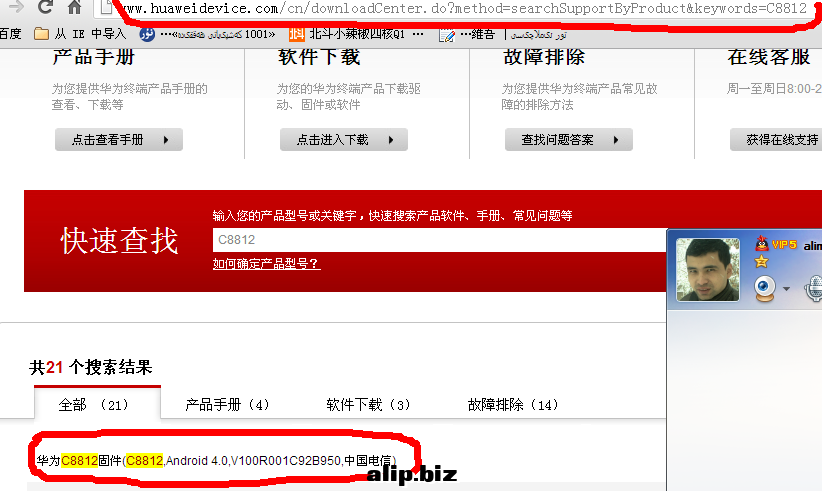The width and height of the screenshot is (822, 491).
Task: Start voice call with QQ microphone icon
Action: coord(814,289)
